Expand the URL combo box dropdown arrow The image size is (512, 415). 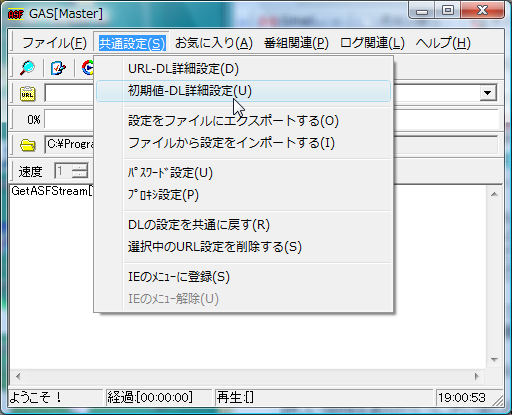pos(487,93)
